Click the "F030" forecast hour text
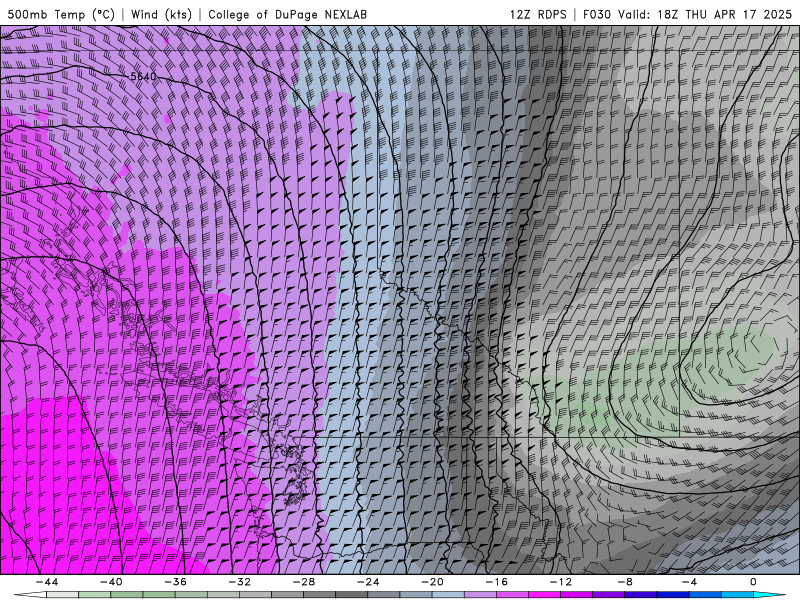 point(596,14)
